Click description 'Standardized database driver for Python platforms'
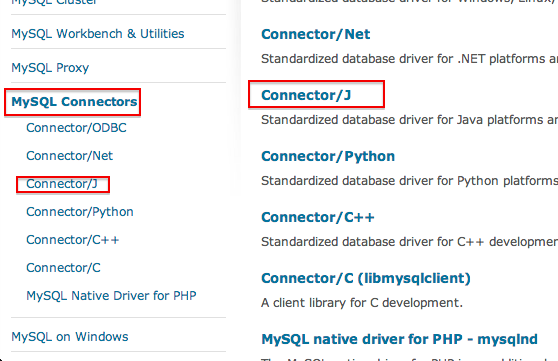The height and width of the screenshot is (361, 558). pos(409,181)
